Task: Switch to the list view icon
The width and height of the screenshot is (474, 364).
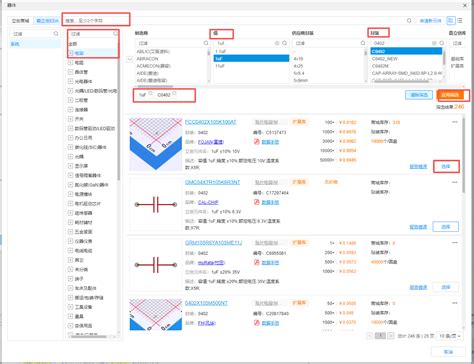Action: (460, 20)
